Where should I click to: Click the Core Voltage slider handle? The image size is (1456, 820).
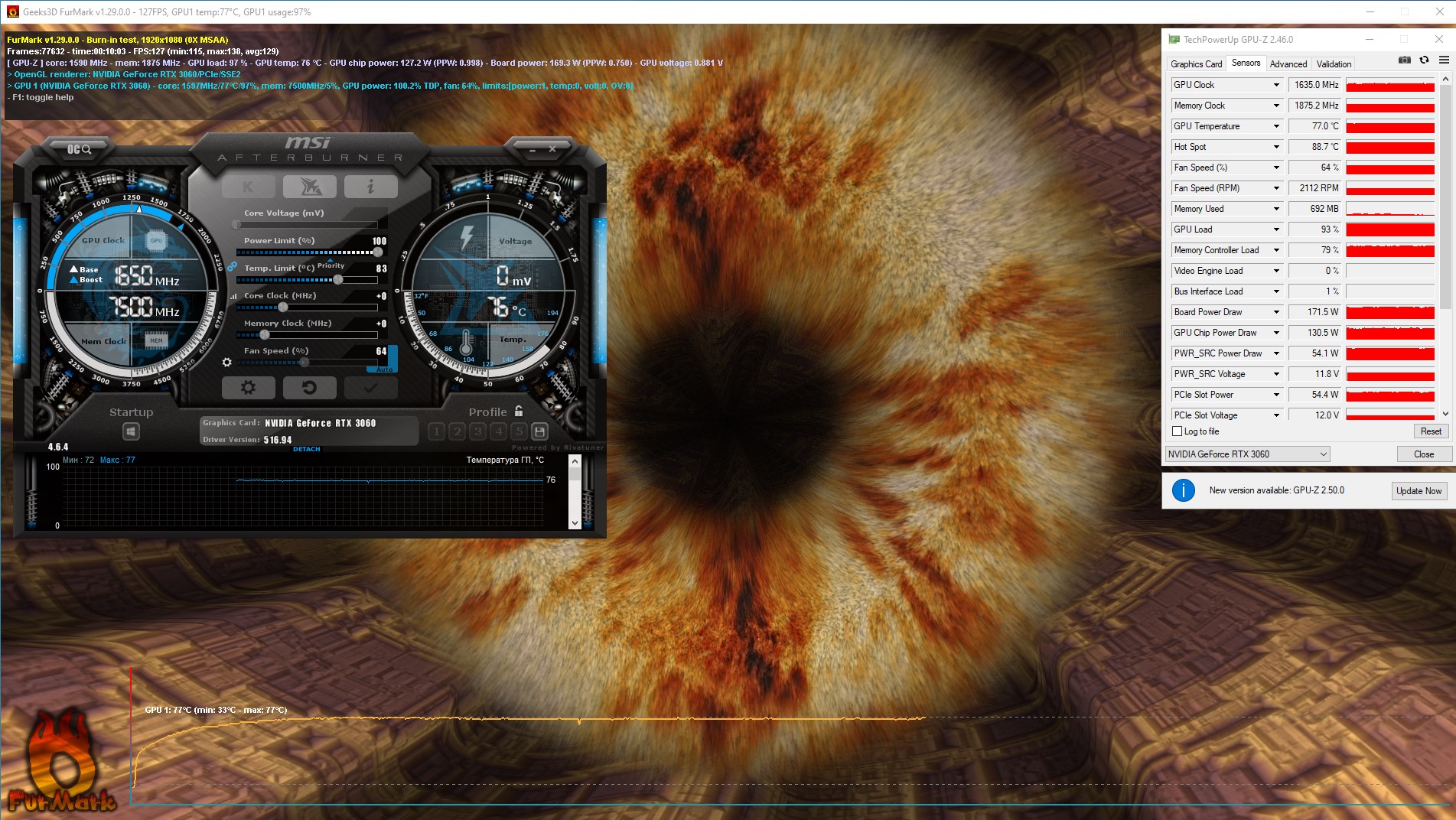point(236,225)
